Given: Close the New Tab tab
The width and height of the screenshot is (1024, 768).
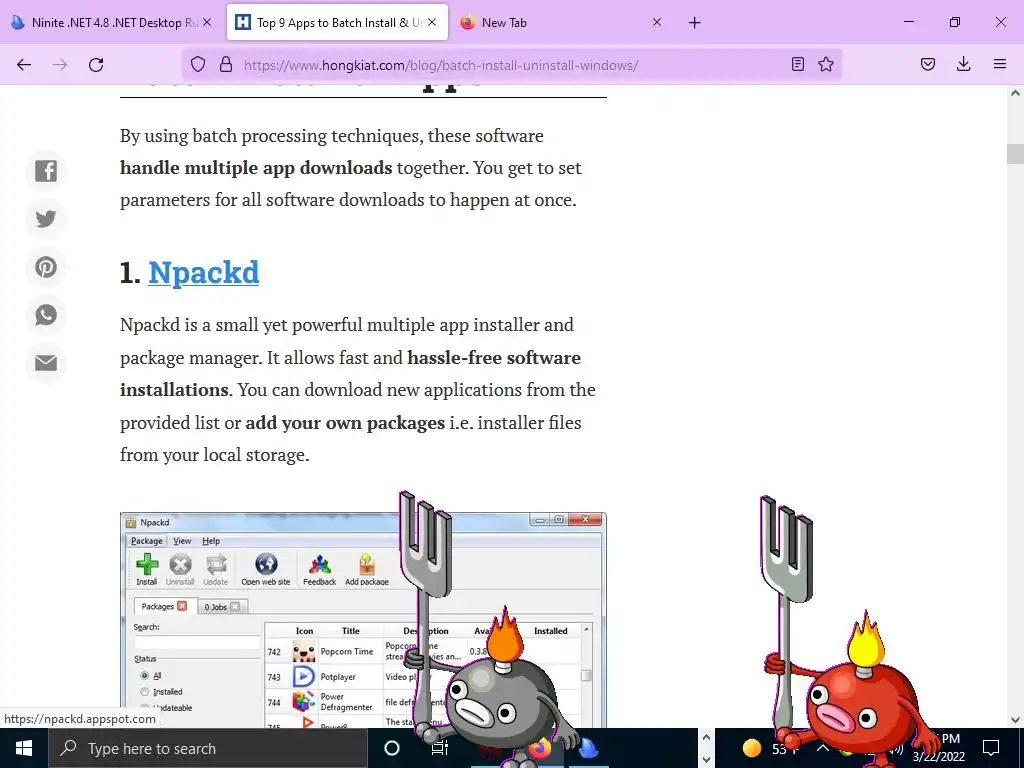Looking at the screenshot, I should tap(657, 22).
